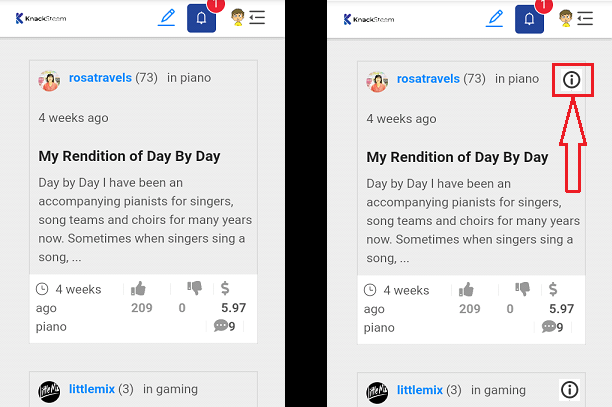Click the pencil compose icon in left header

[x=167, y=18]
